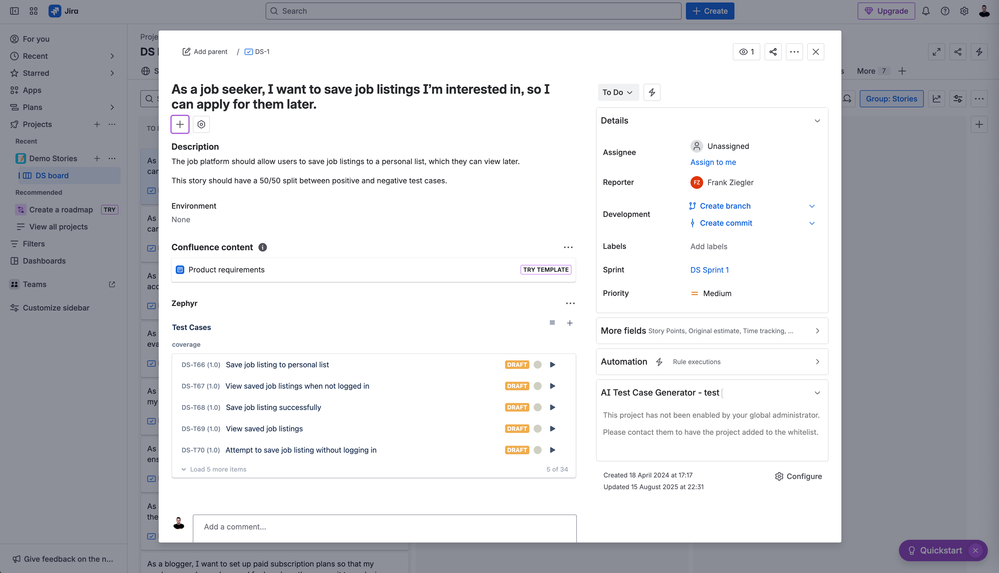
Task: Click Create branch link
Action: point(725,206)
